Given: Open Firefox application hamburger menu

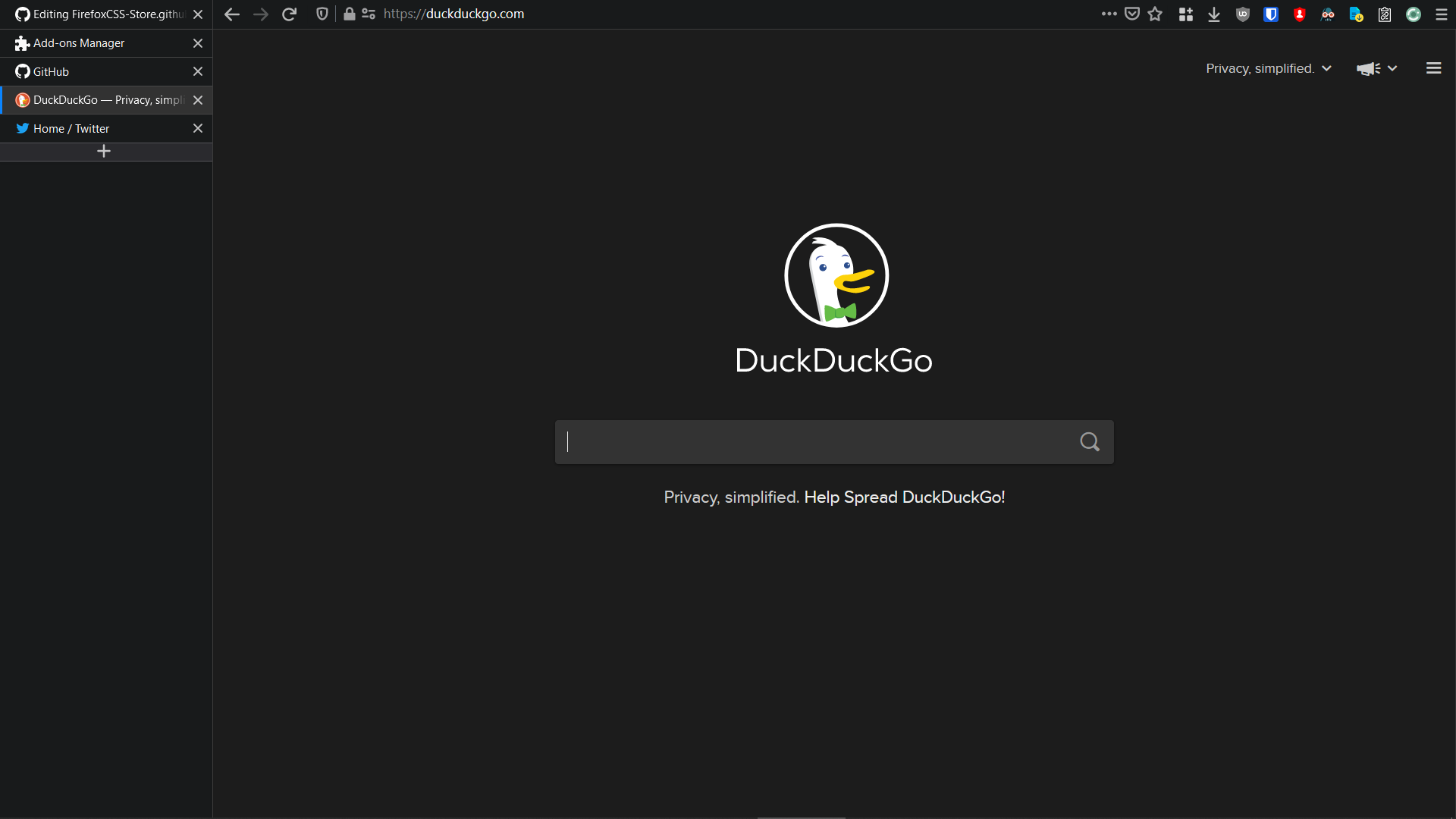Looking at the screenshot, I should (1442, 14).
